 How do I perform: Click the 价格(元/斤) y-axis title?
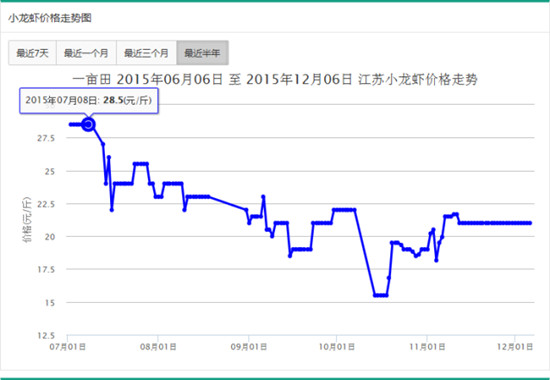[x=27, y=220]
